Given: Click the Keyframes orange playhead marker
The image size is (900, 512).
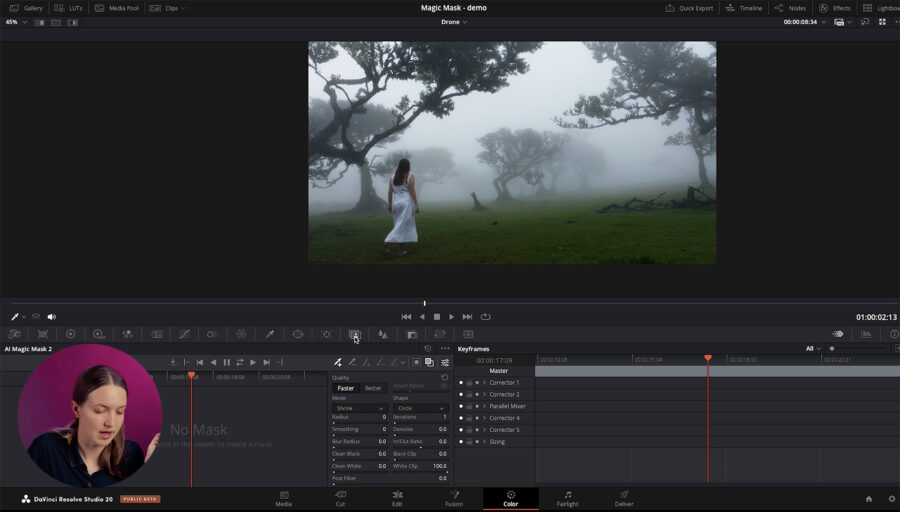Looking at the screenshot, I should tap(708, 358).
